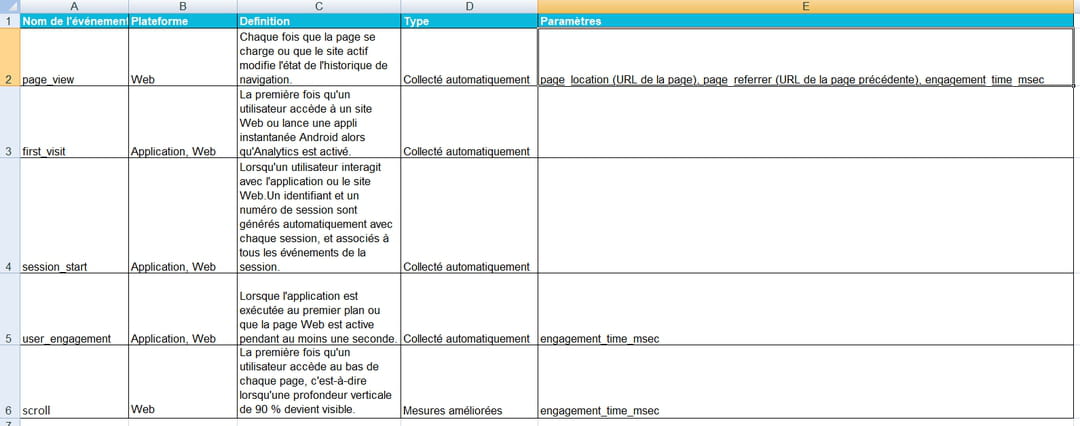Select 'engagement_time_msec' in user_engagement row
The image size is (1080, 426).
pos(805,310)
